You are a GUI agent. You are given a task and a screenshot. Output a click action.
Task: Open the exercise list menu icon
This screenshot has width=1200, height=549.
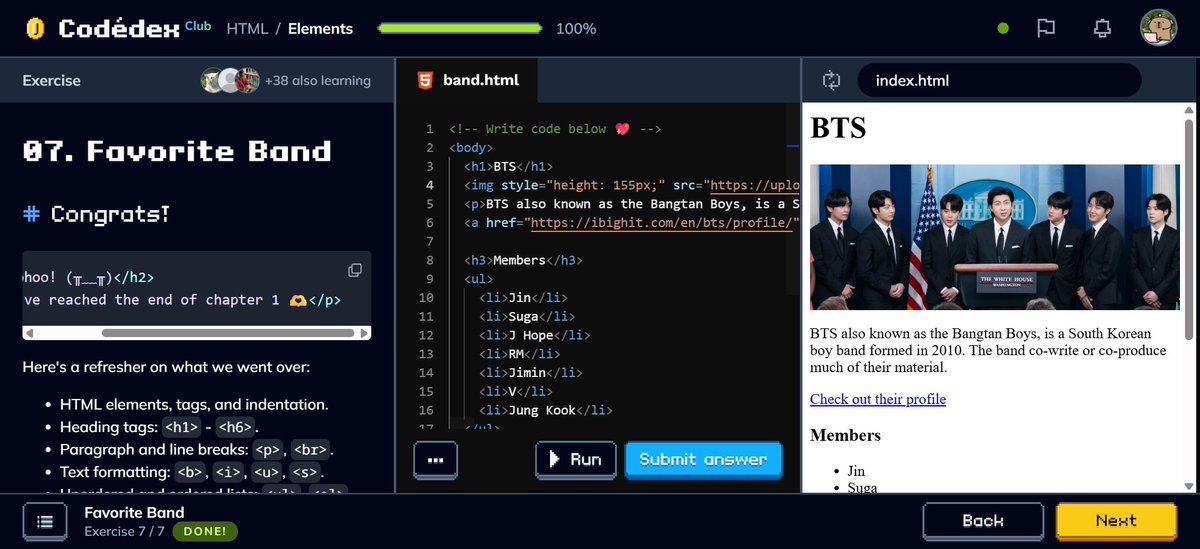tap(45, 521)
